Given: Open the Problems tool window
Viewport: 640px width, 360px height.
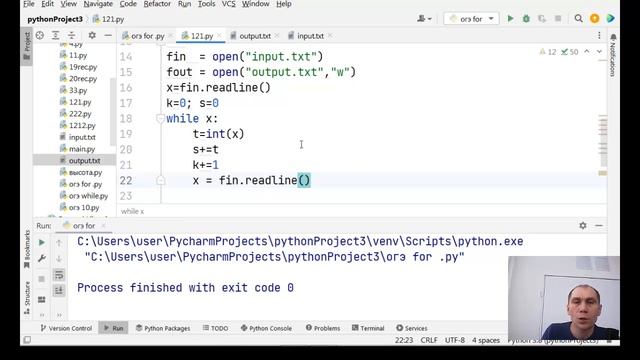Looking at the screenshot, I should [x=323, y=328].
